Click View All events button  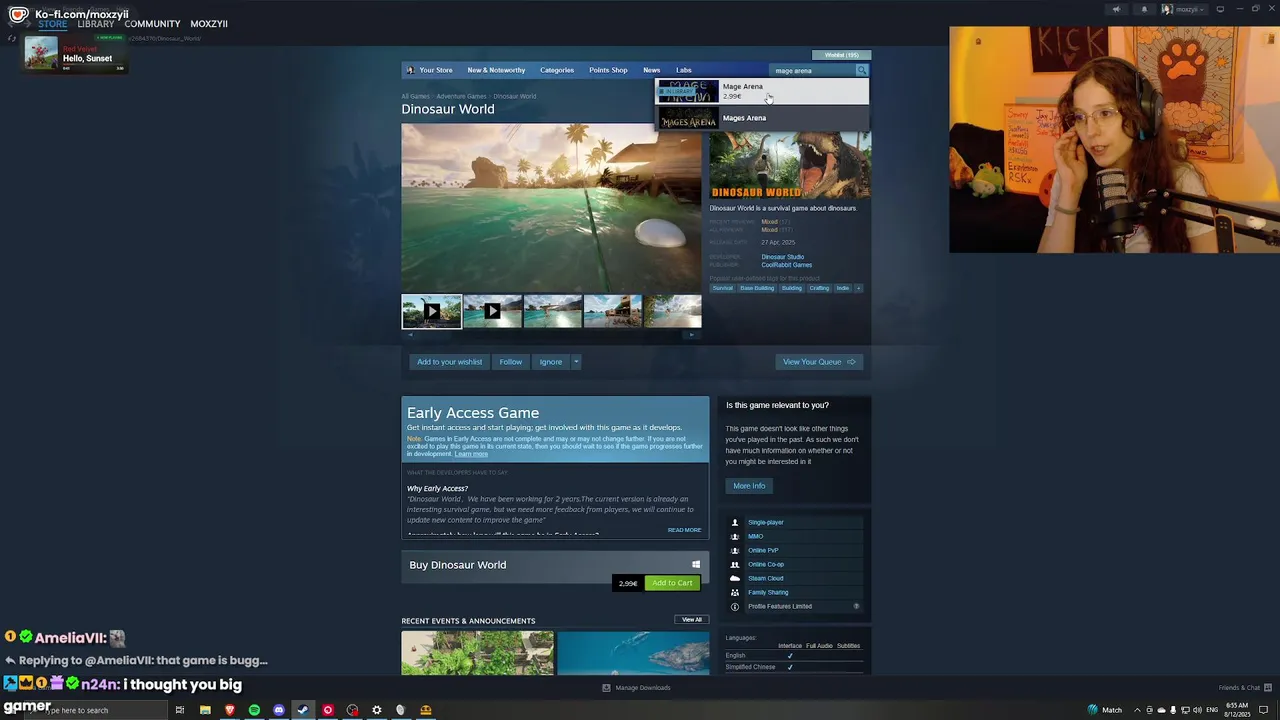pos(692,620)
